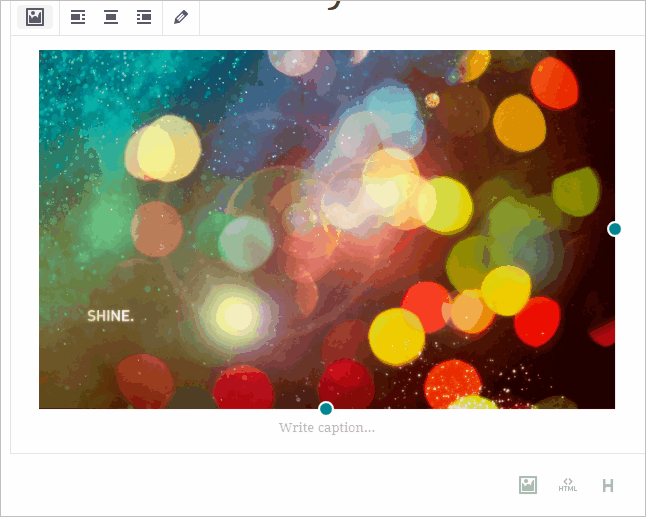646x517 pixels.
Task: Open the edit image pencil tool
Action: [181, 17]
